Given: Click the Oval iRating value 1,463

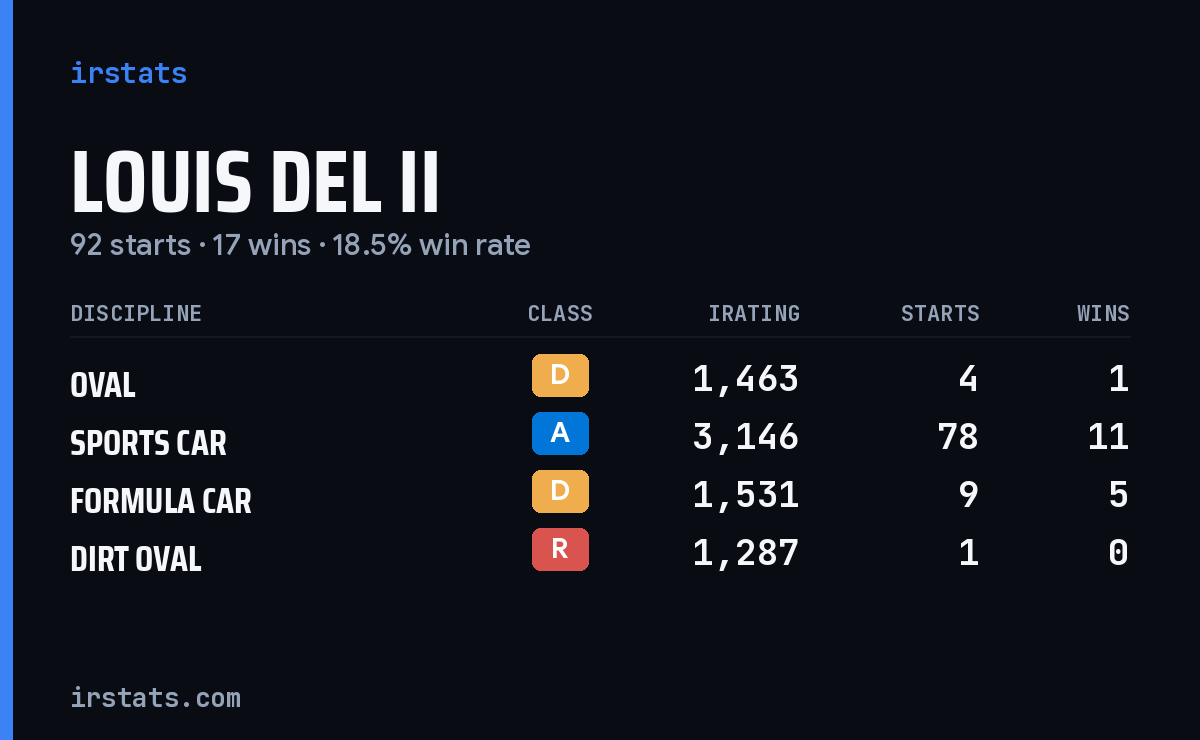Looking at the screenshot, I should pos(746,379).
